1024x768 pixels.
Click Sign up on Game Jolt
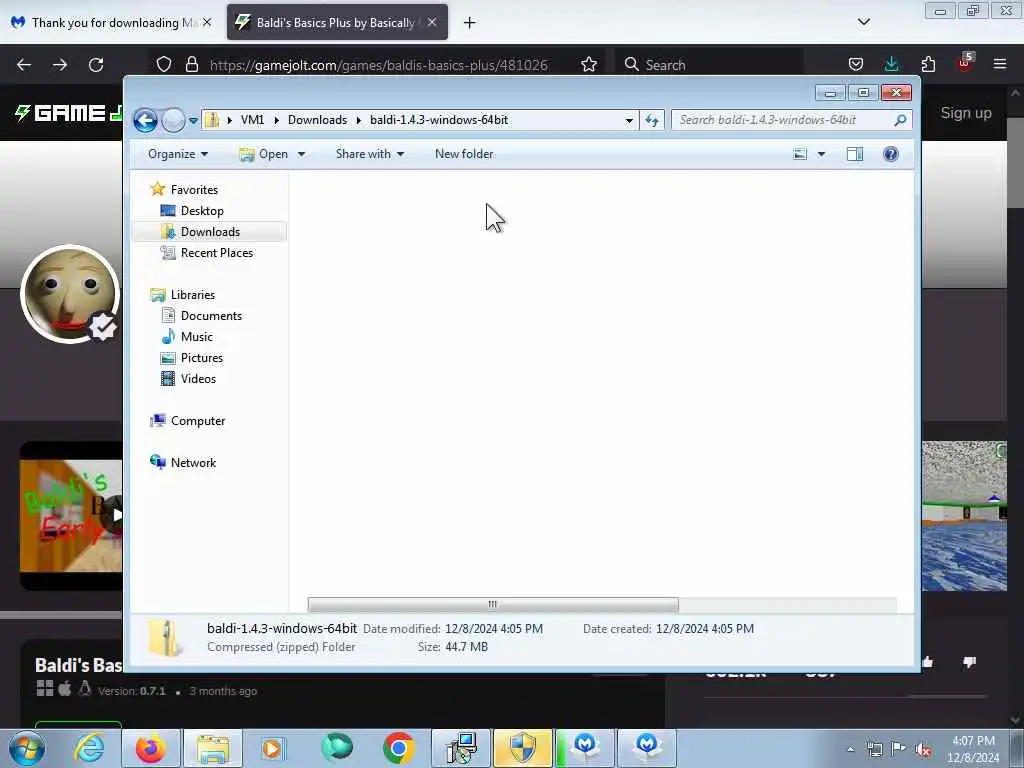pos(966,113)
